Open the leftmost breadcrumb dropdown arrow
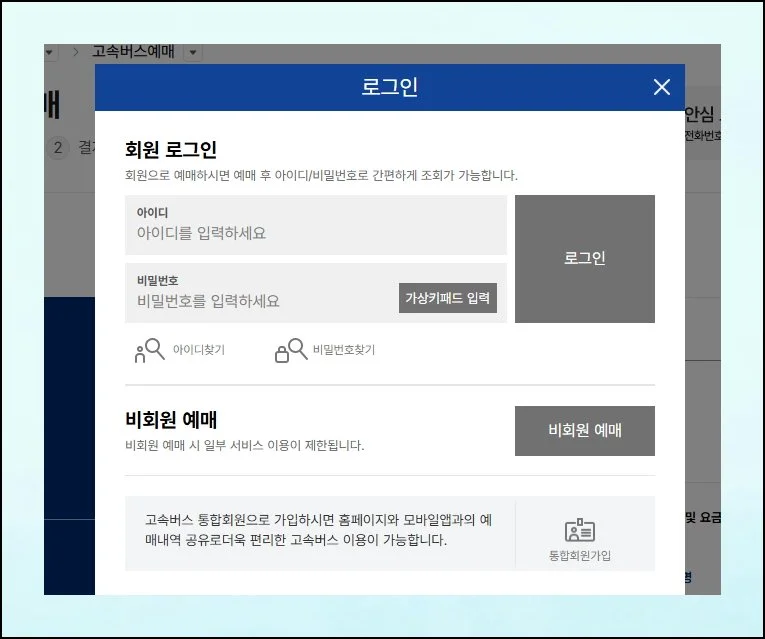 [50, 52]
